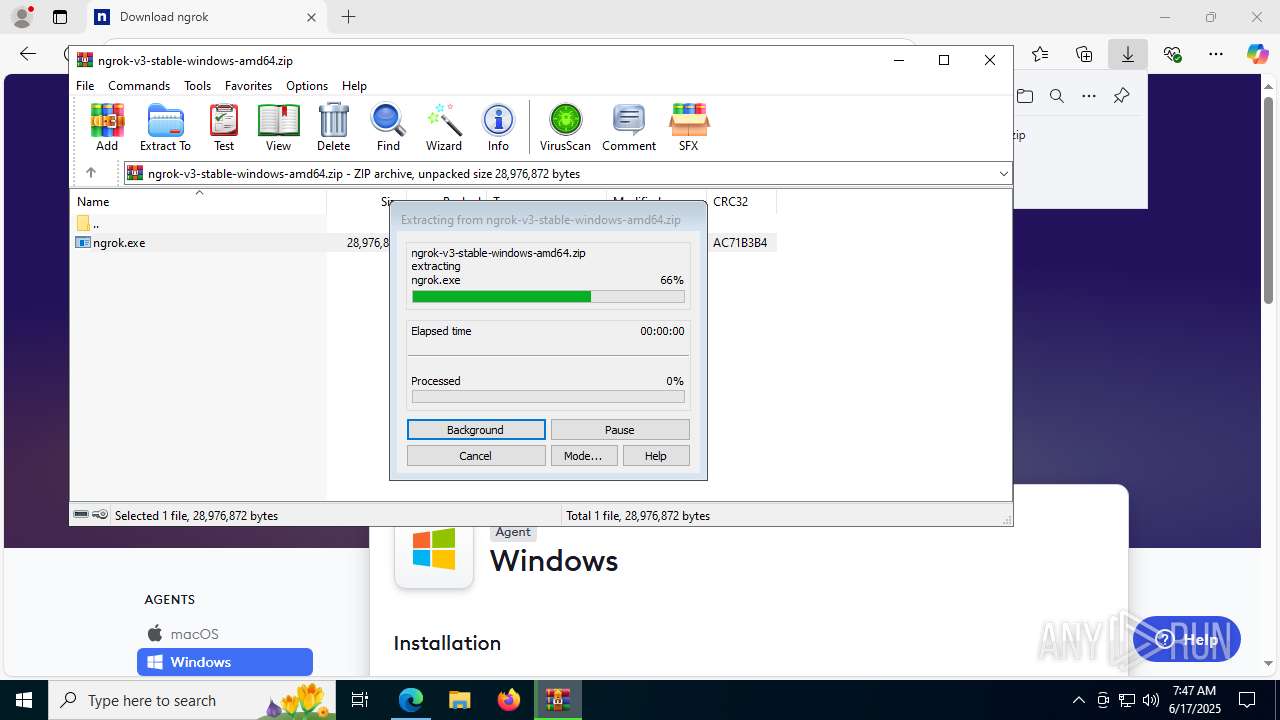Open the View tool in WinRAR
This screenshot has width=1280, height=720.
pos(278,127)
